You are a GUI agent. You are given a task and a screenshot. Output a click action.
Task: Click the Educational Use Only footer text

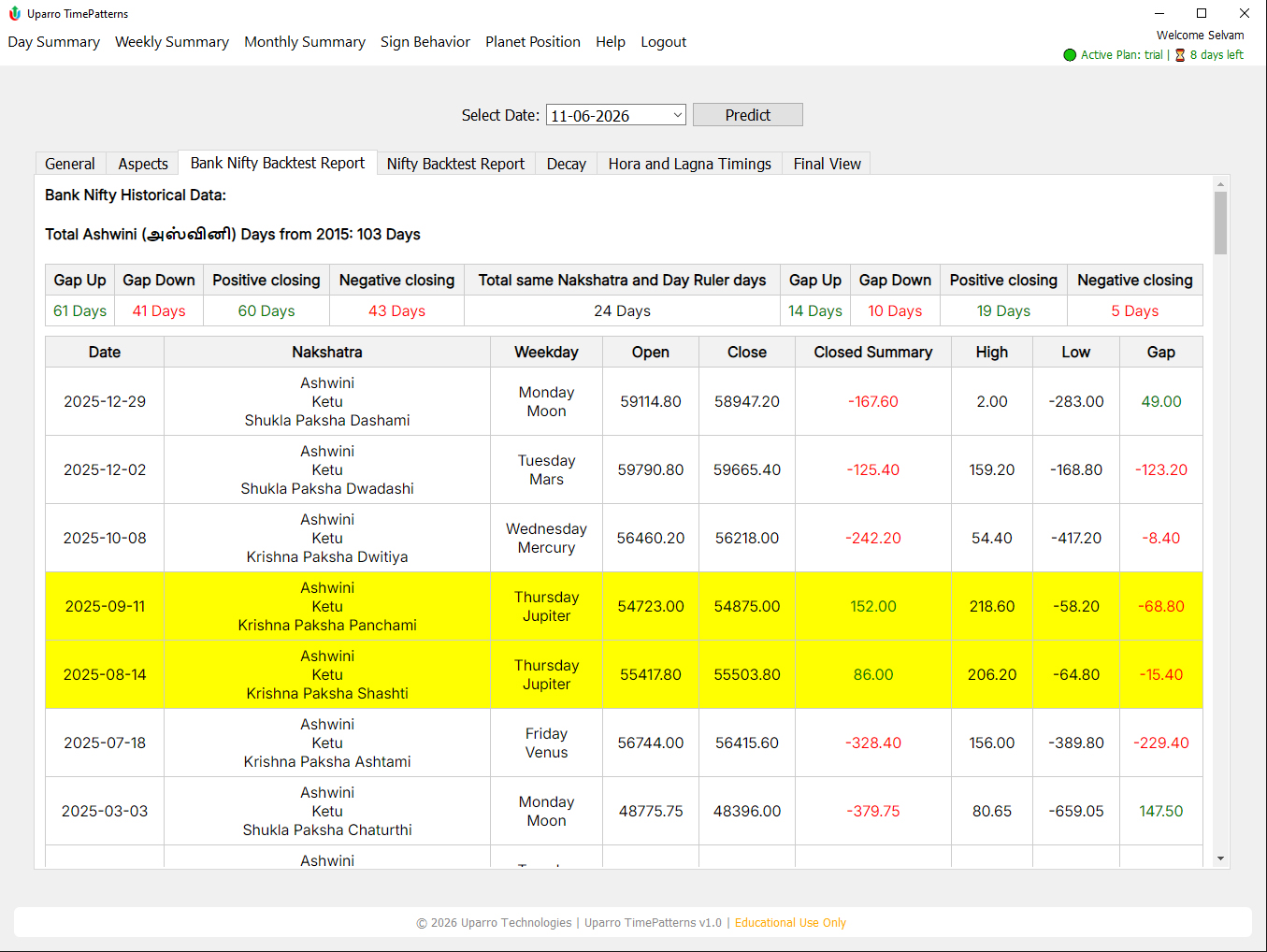(790, 923)
